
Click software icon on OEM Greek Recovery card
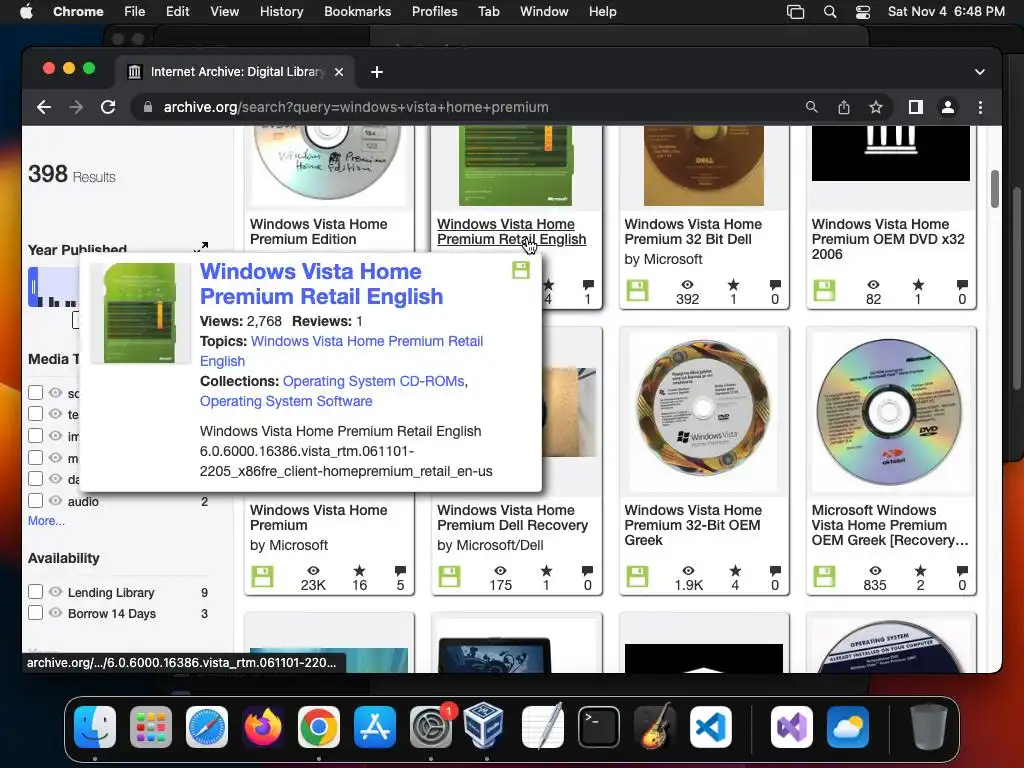824,576
